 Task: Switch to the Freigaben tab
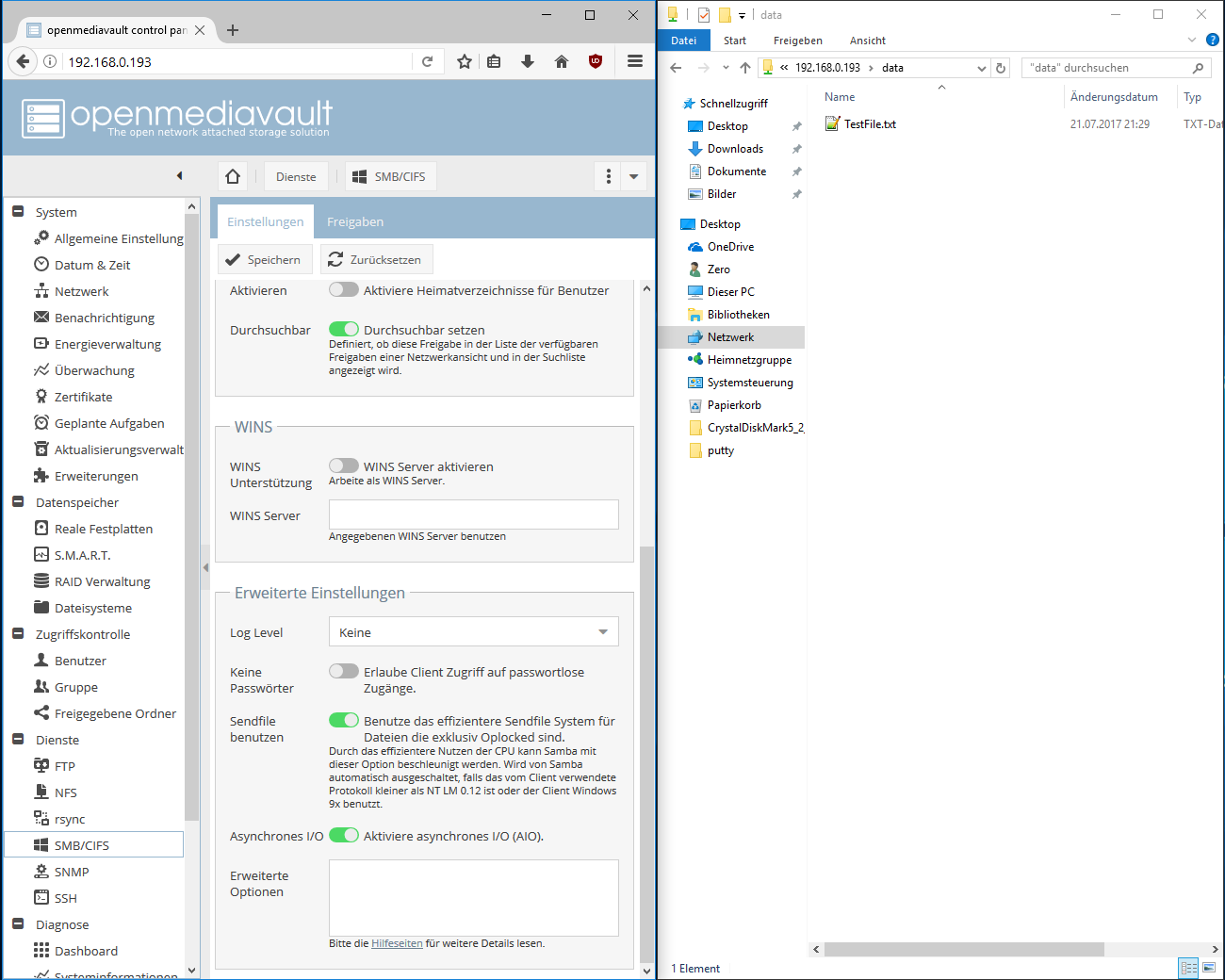click(355, 221)
